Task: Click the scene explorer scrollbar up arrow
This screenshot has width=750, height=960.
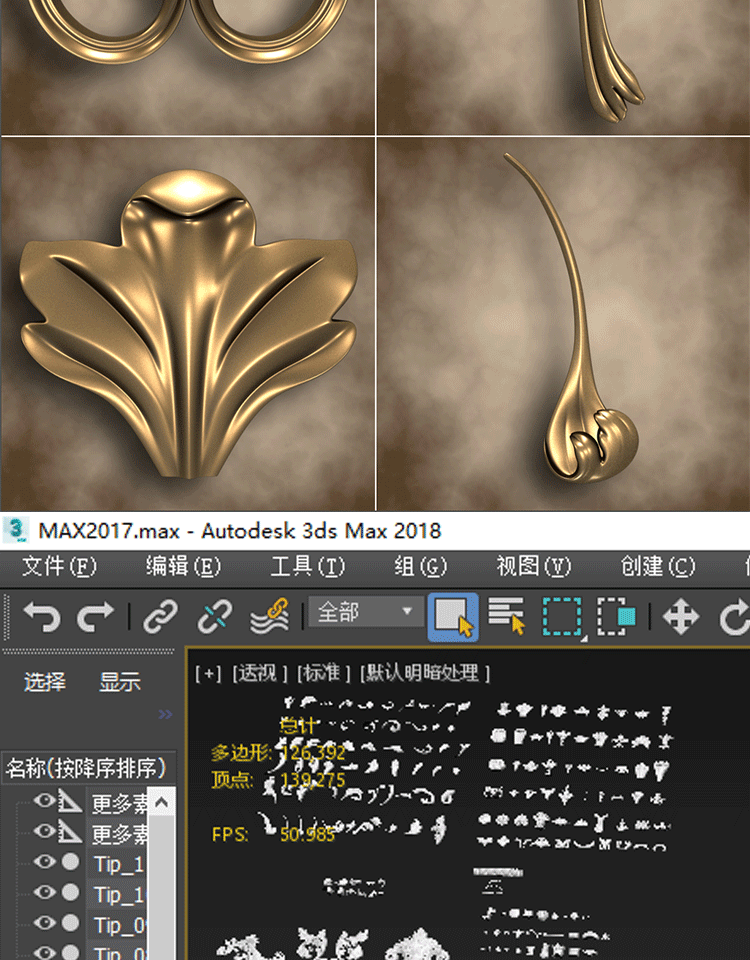Action: (162, 802)
